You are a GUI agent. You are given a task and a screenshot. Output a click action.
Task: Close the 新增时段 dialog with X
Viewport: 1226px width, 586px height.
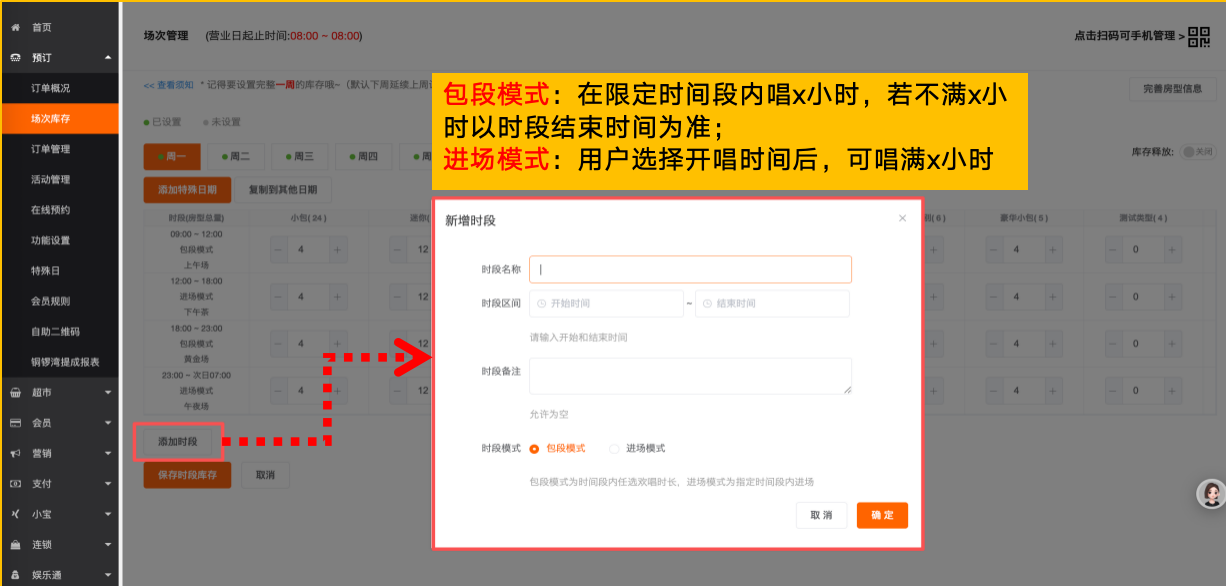(x=902, y=218)
